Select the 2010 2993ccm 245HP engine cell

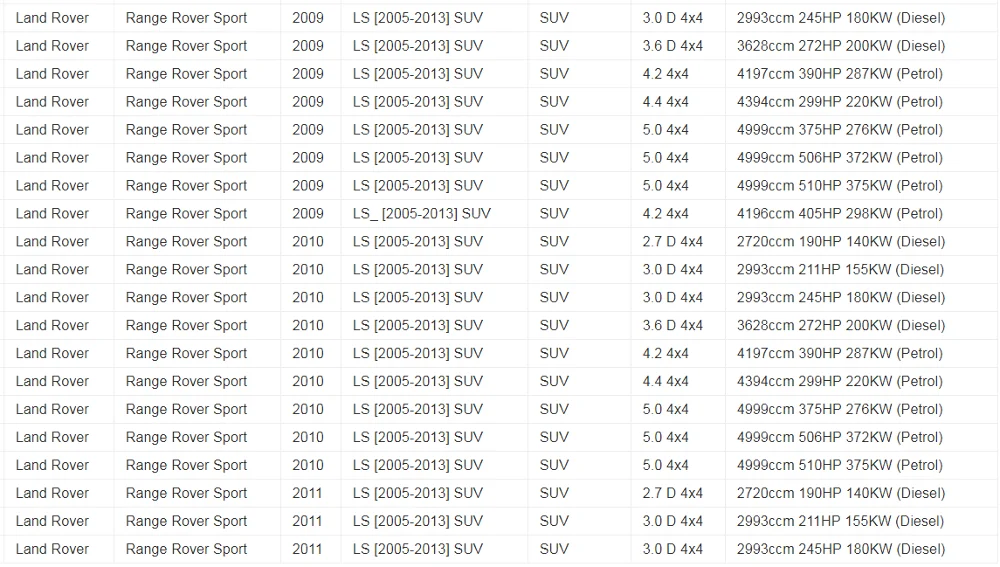tap(840, 297)
